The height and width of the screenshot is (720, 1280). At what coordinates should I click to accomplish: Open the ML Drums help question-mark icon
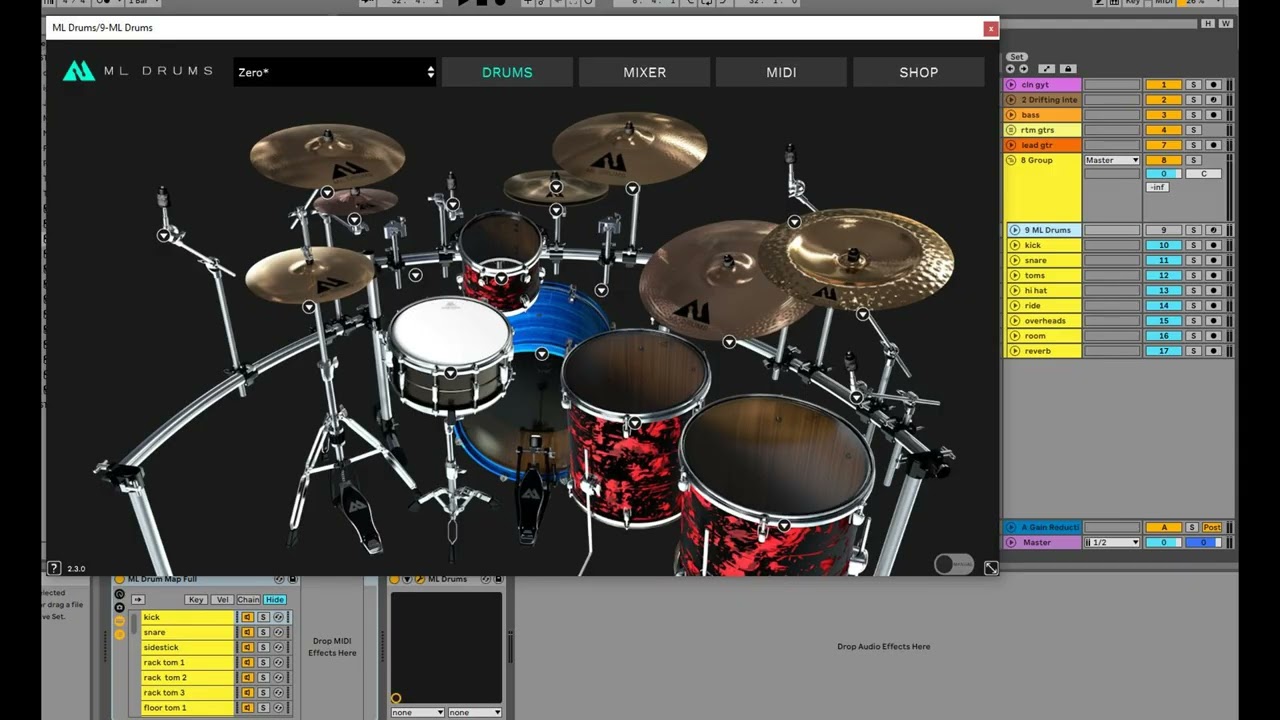[x=55, y=568]
